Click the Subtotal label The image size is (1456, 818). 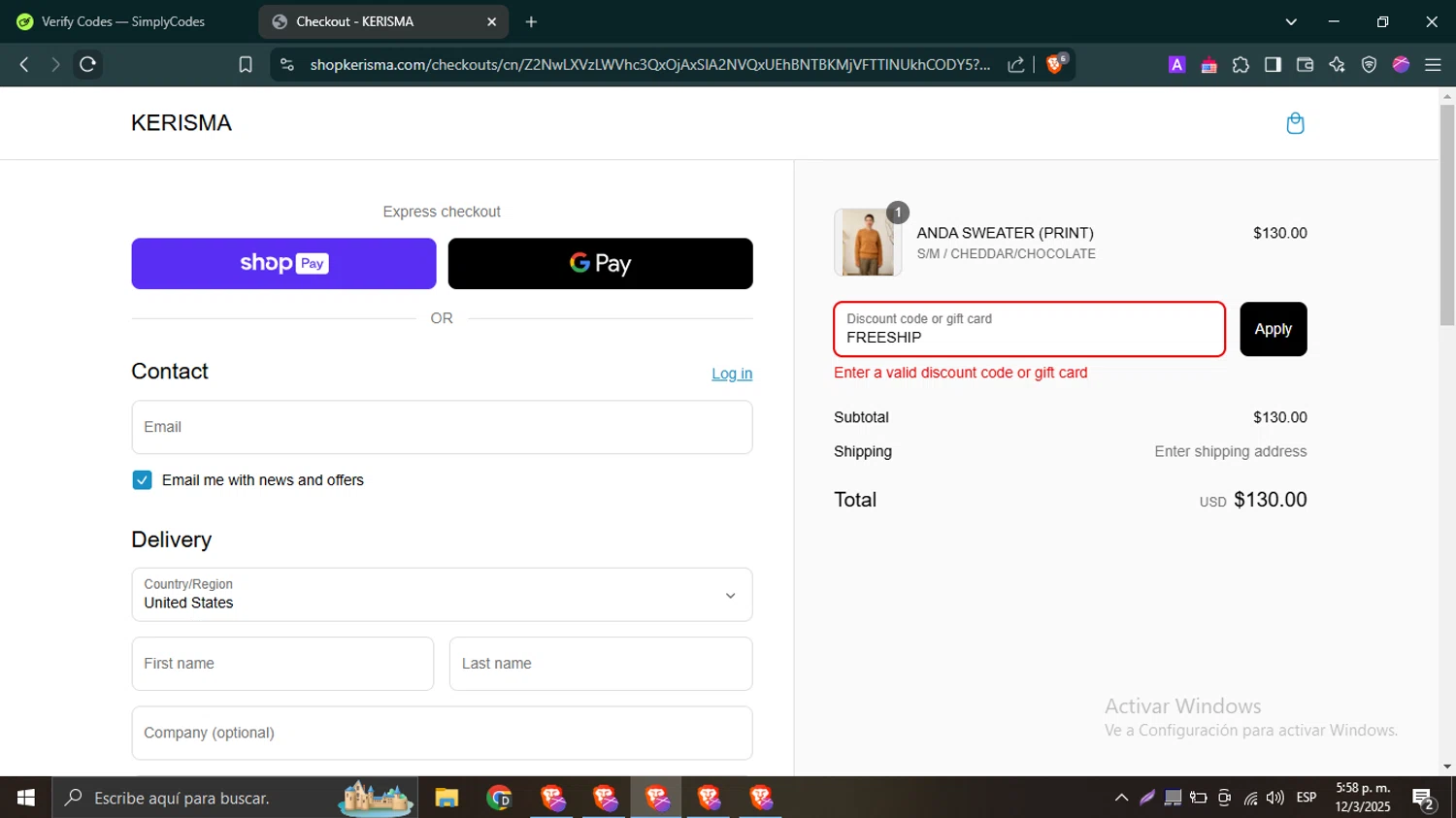[861, 417]
